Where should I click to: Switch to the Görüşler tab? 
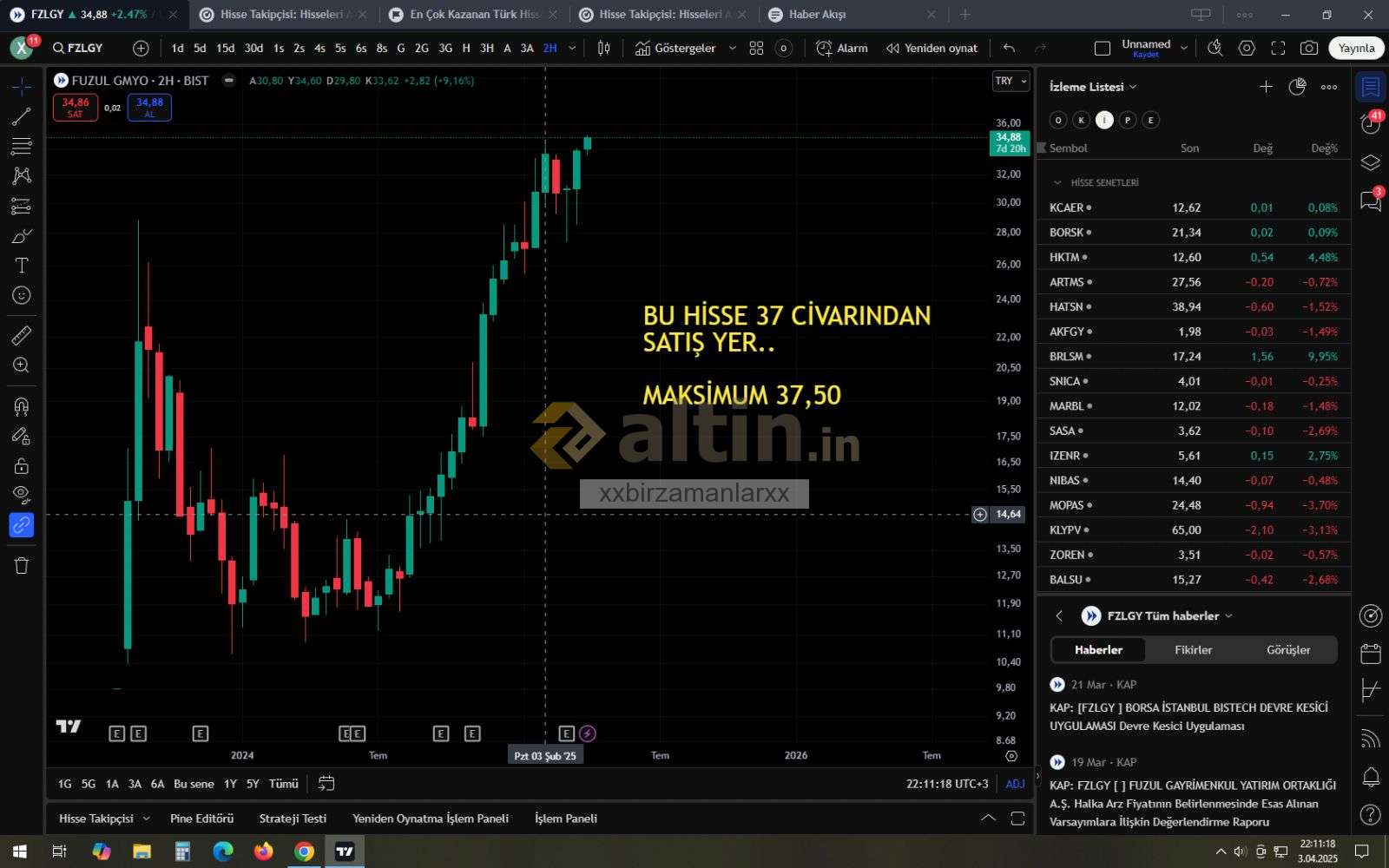[x=1288, y=650]
